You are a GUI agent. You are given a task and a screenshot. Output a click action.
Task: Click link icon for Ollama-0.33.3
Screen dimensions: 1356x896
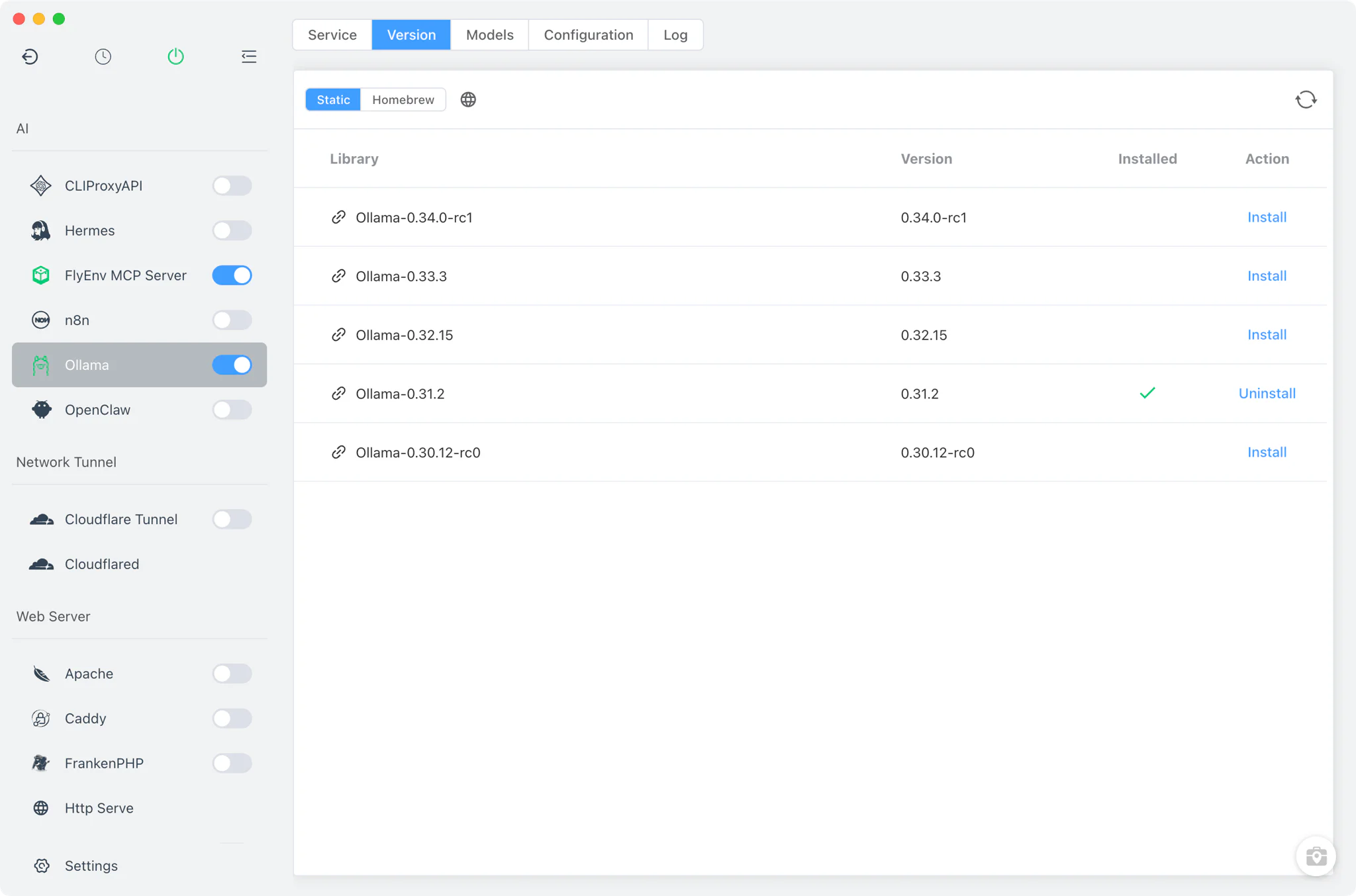(338, 276)
